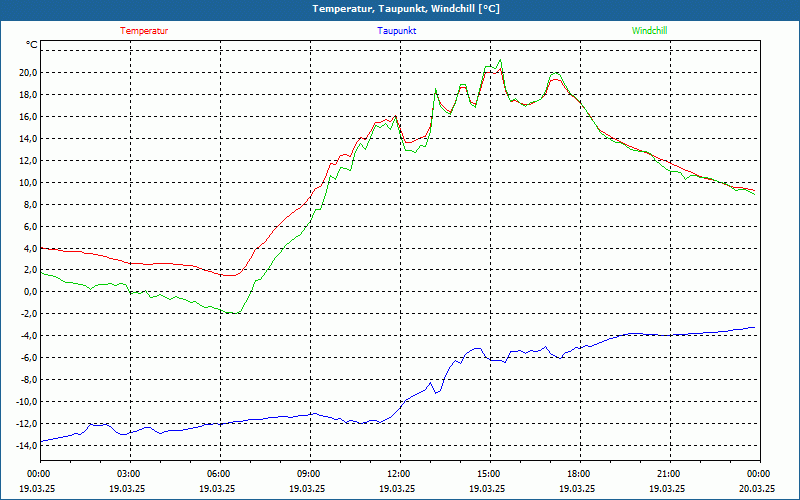
Task: Click the °C unit label above y-axis
Action: point(32,45)
